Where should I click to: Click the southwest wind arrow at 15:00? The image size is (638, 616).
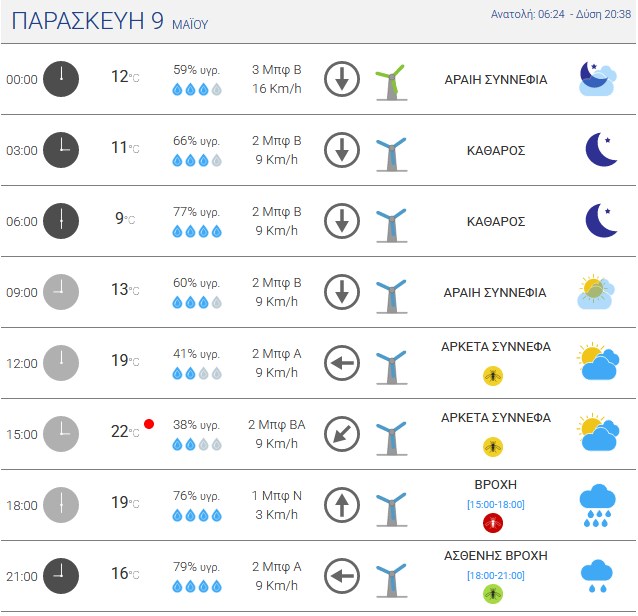[x=342, y=434]
